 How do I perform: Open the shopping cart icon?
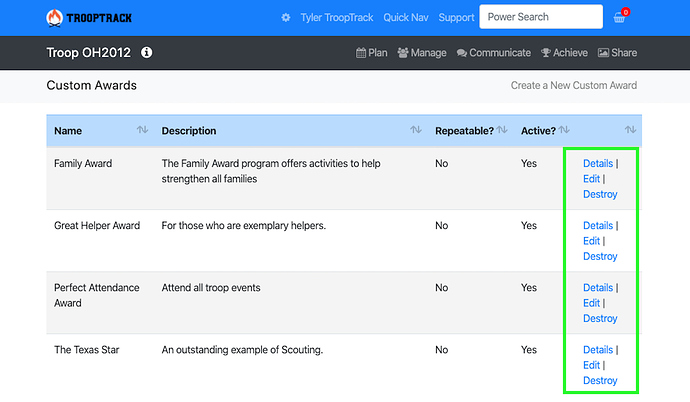[x=620, y=17]
